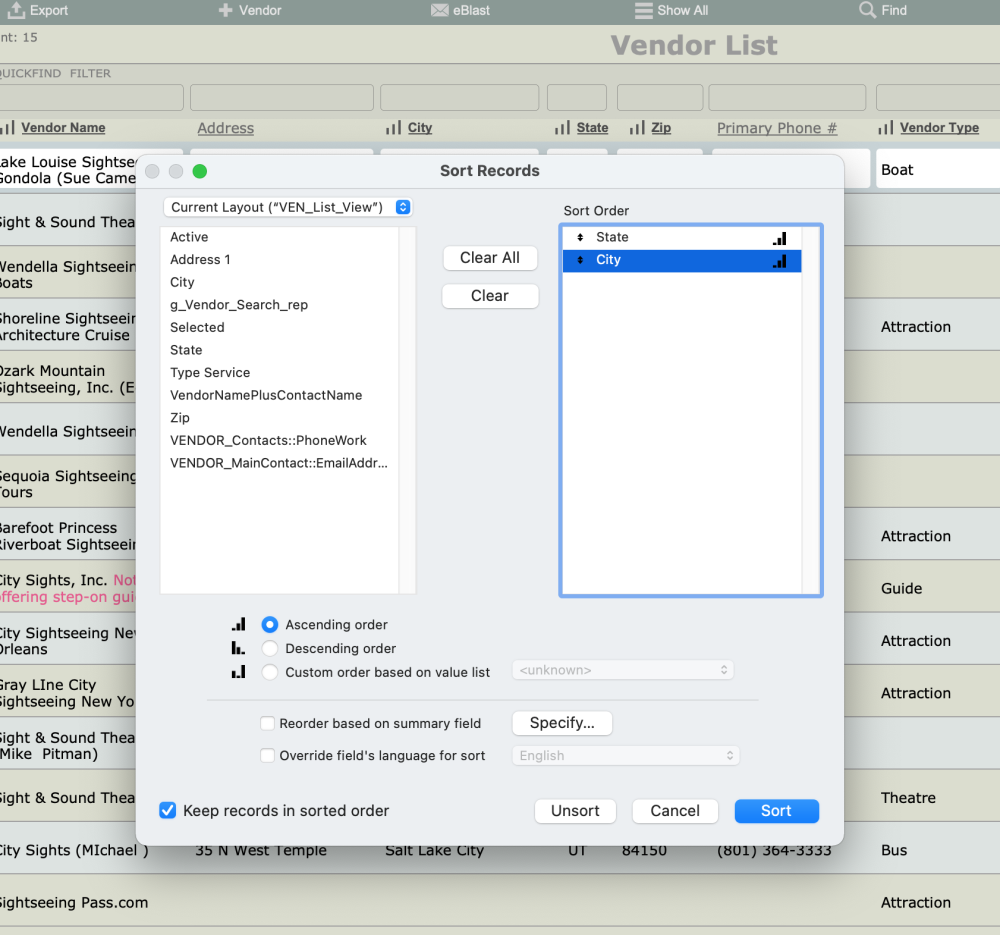
Task: Click the Zip column header link
Action: 661,128
